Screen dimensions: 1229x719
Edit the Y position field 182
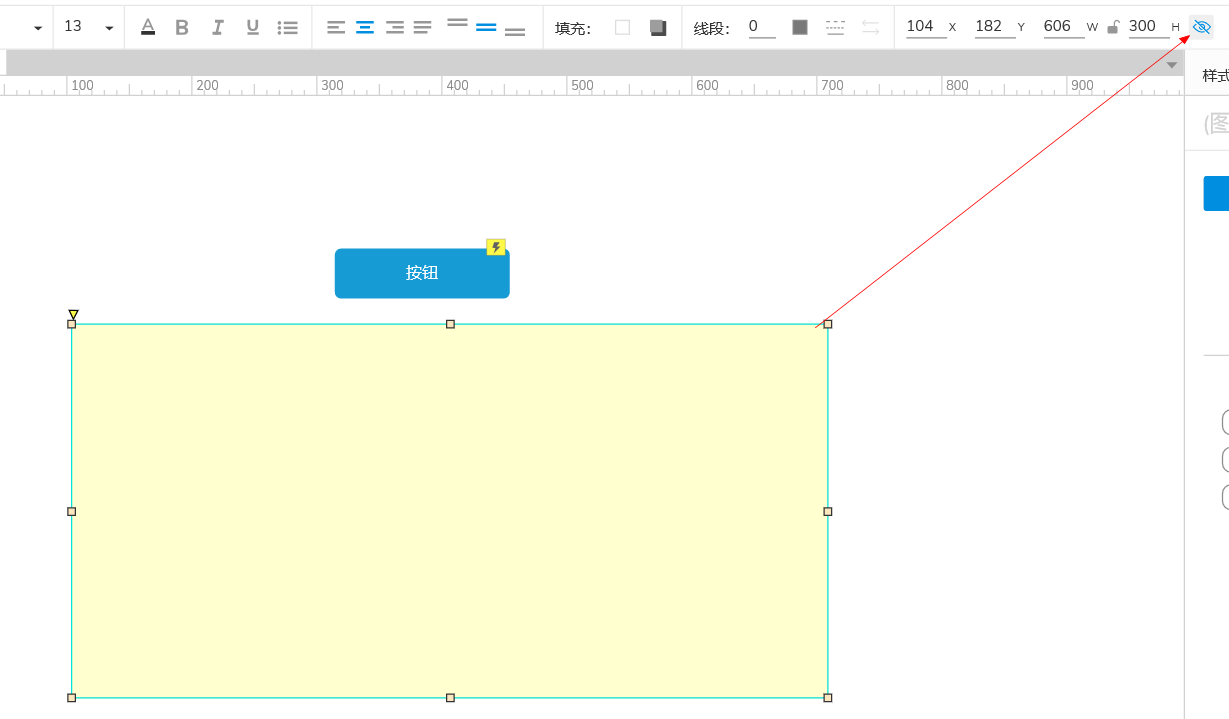[x=994, y=27]
